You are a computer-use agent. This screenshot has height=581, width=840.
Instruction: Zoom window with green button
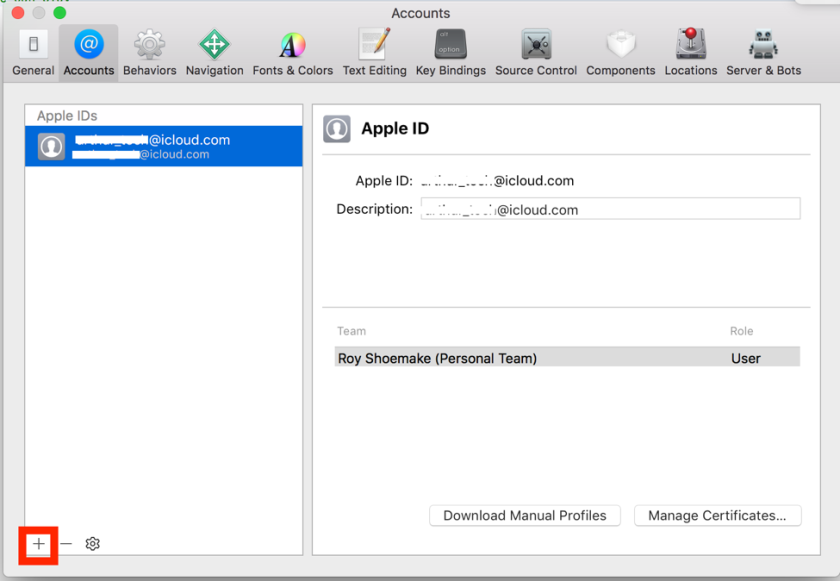pyautogui.click(x=60, y=13)
